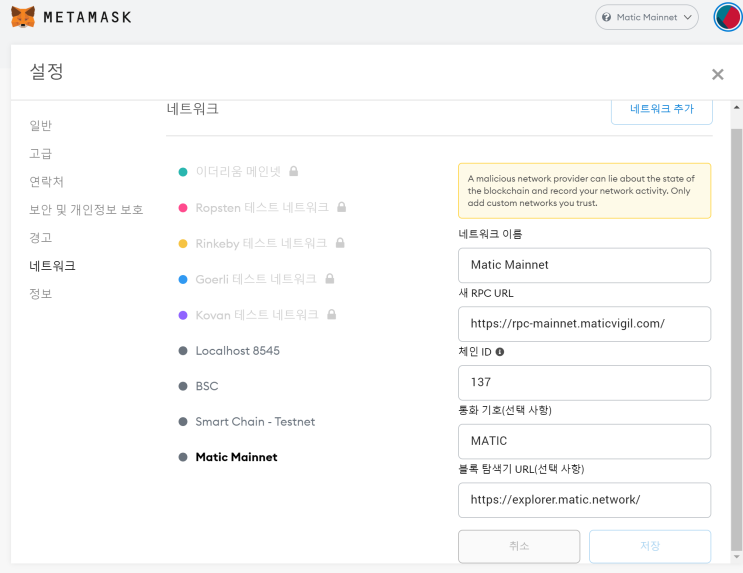743x573 pixels.
Task: Click the 취소 button
Action: pos(519,546)
